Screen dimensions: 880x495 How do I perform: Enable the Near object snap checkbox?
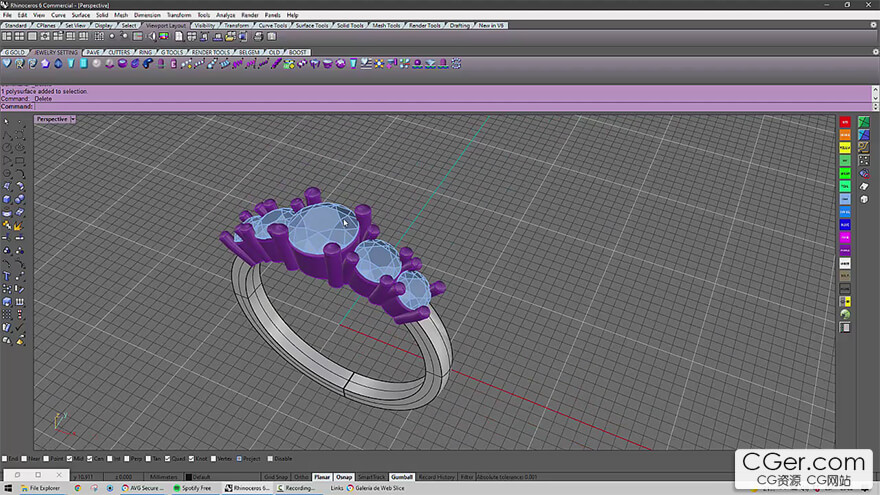click(24, 459)
